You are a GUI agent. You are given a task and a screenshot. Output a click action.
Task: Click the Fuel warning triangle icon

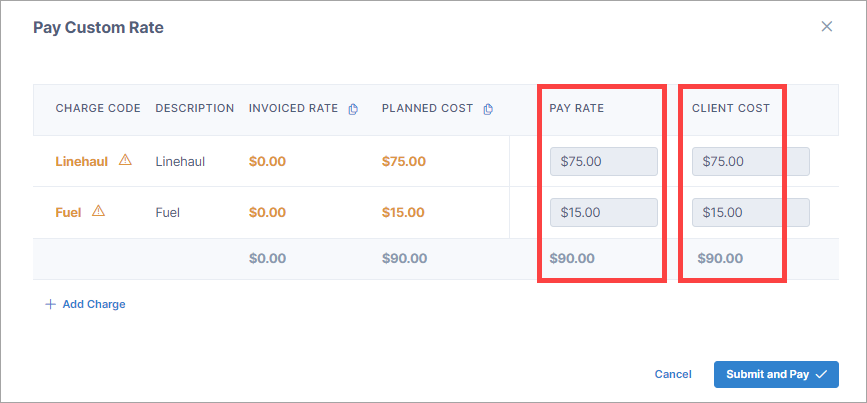coord(98,211)
